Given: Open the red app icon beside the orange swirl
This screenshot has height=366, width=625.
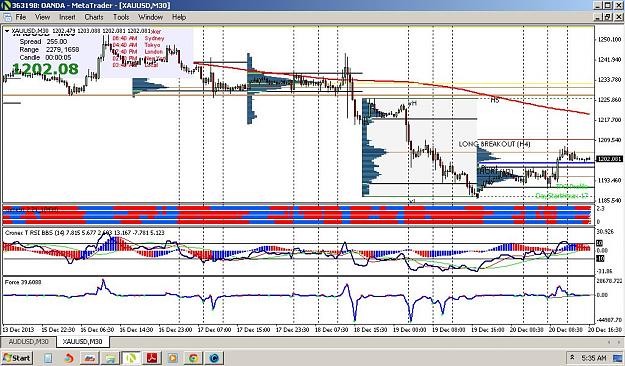Looking at the screenshot, I should click(90, 358).
